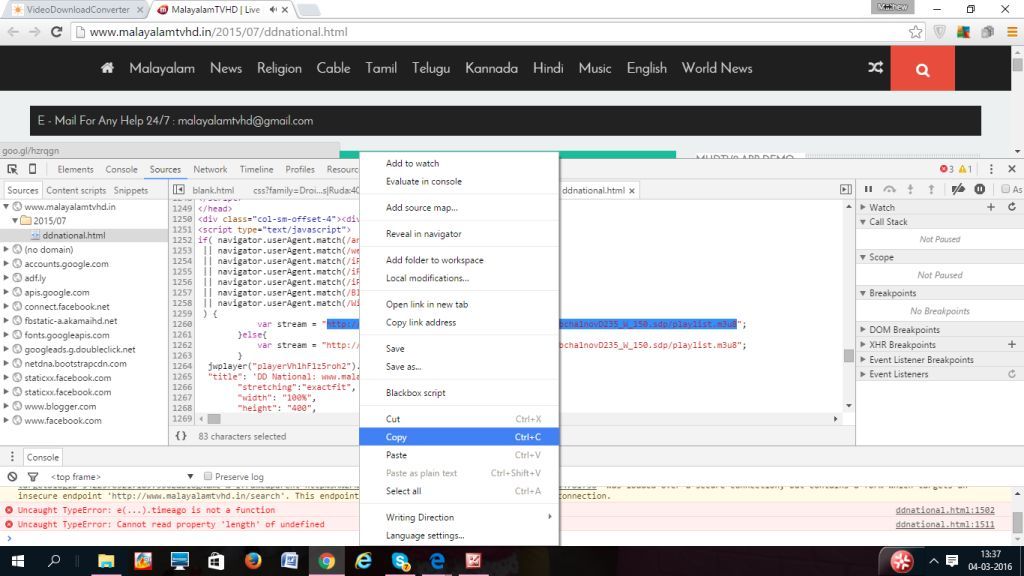This screenshot has height=576, width=1024.
Task: Click the shuffle icon in site header
Action: pyautogui.click(x=875, y=67)
